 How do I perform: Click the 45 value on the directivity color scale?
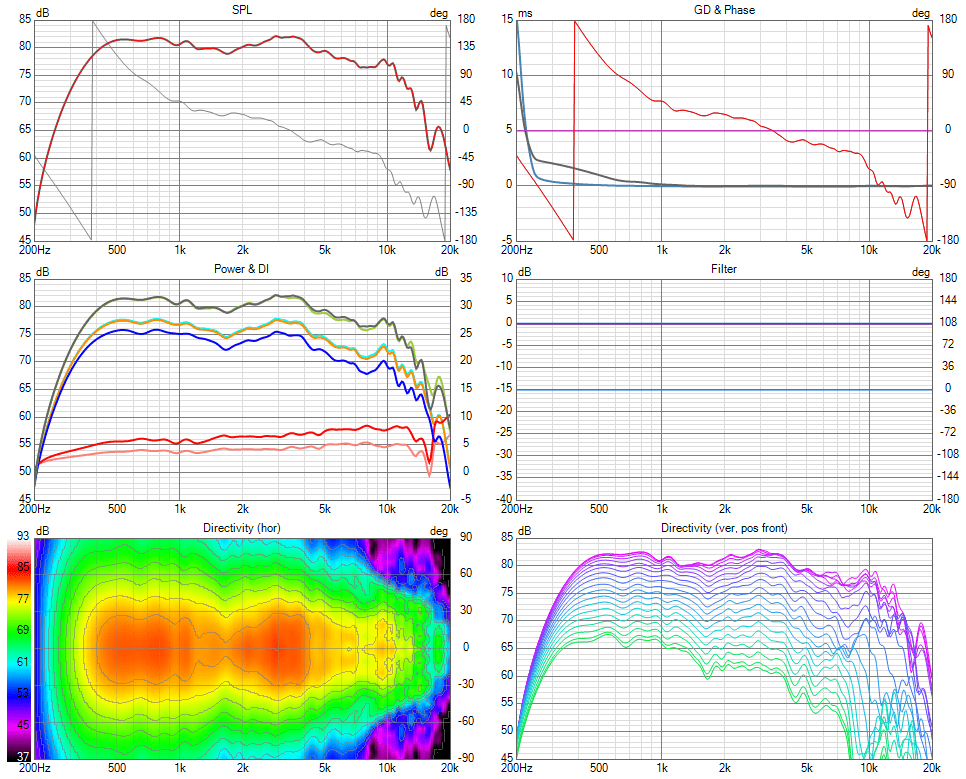(x=23, y=724)
